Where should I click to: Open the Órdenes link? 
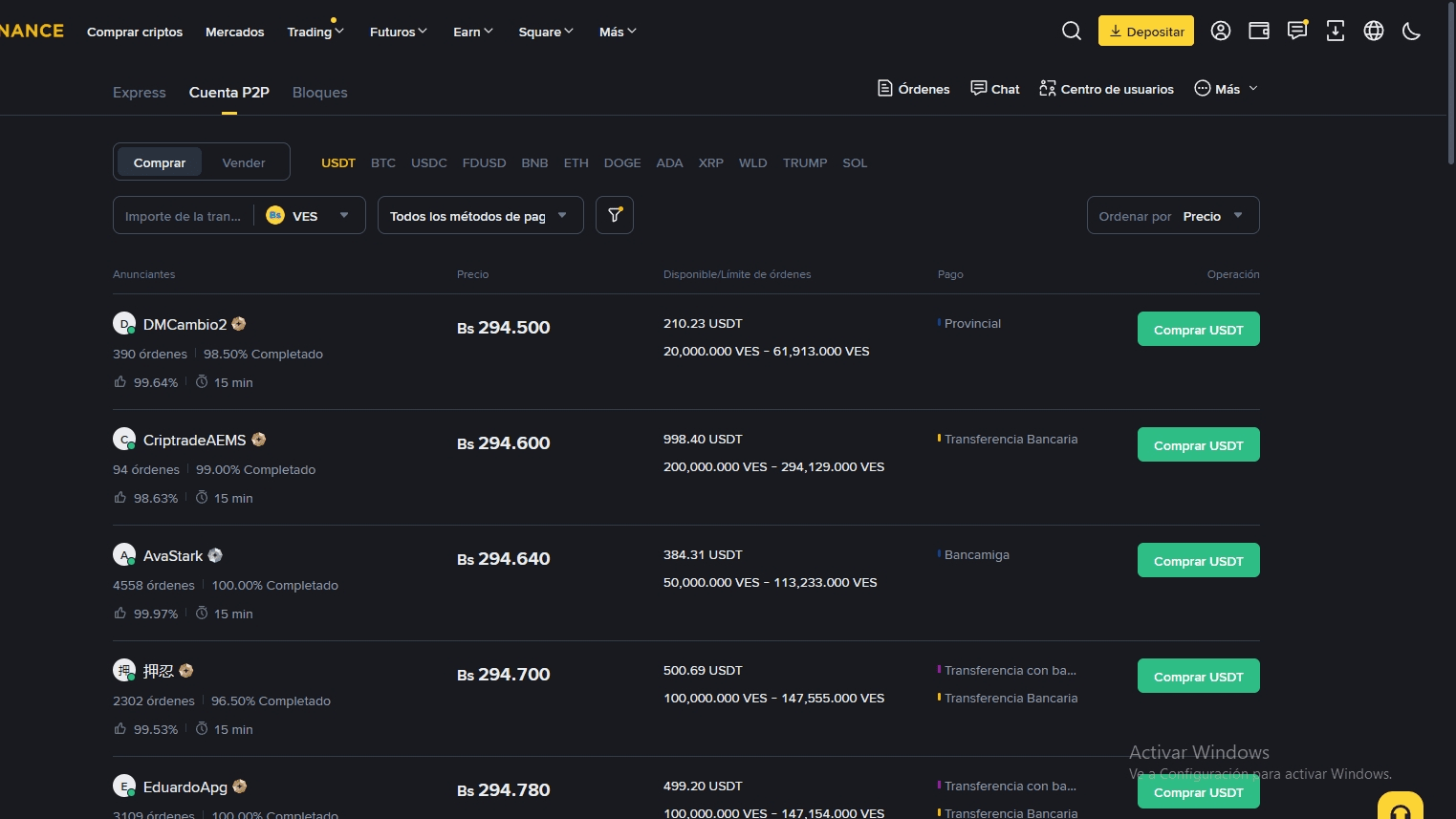tap(914, 89)
